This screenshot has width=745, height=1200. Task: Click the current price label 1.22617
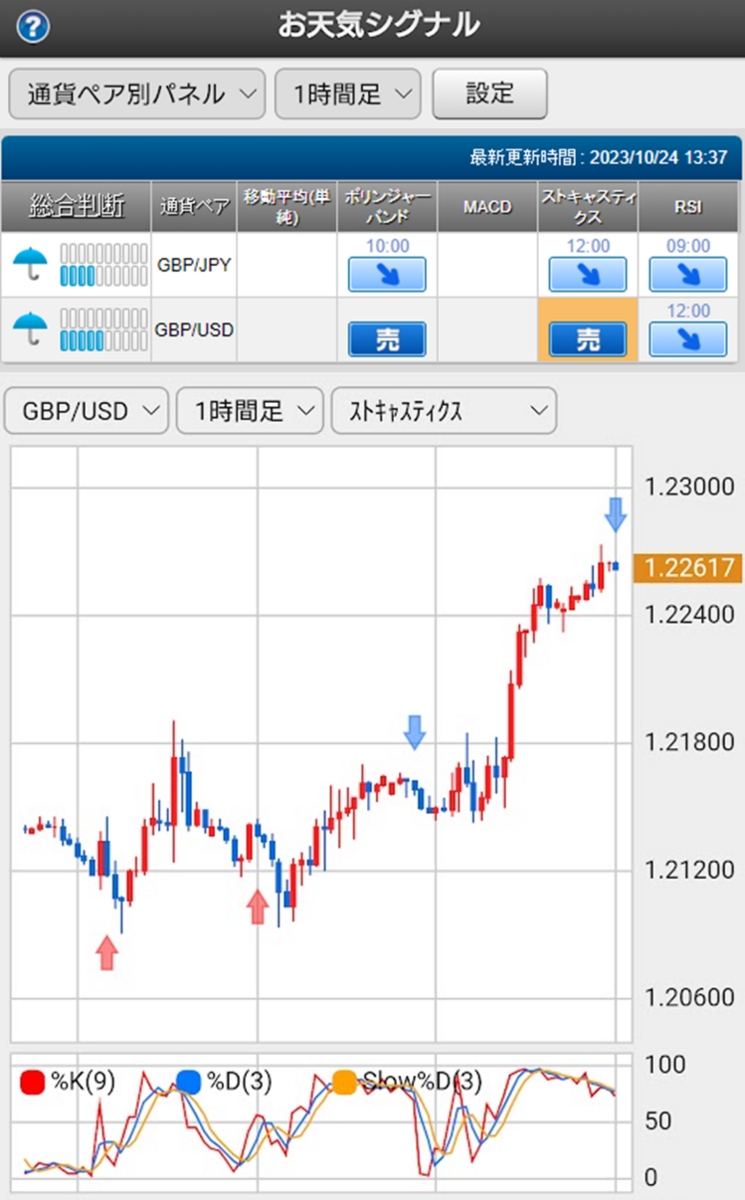pos(689,567)
